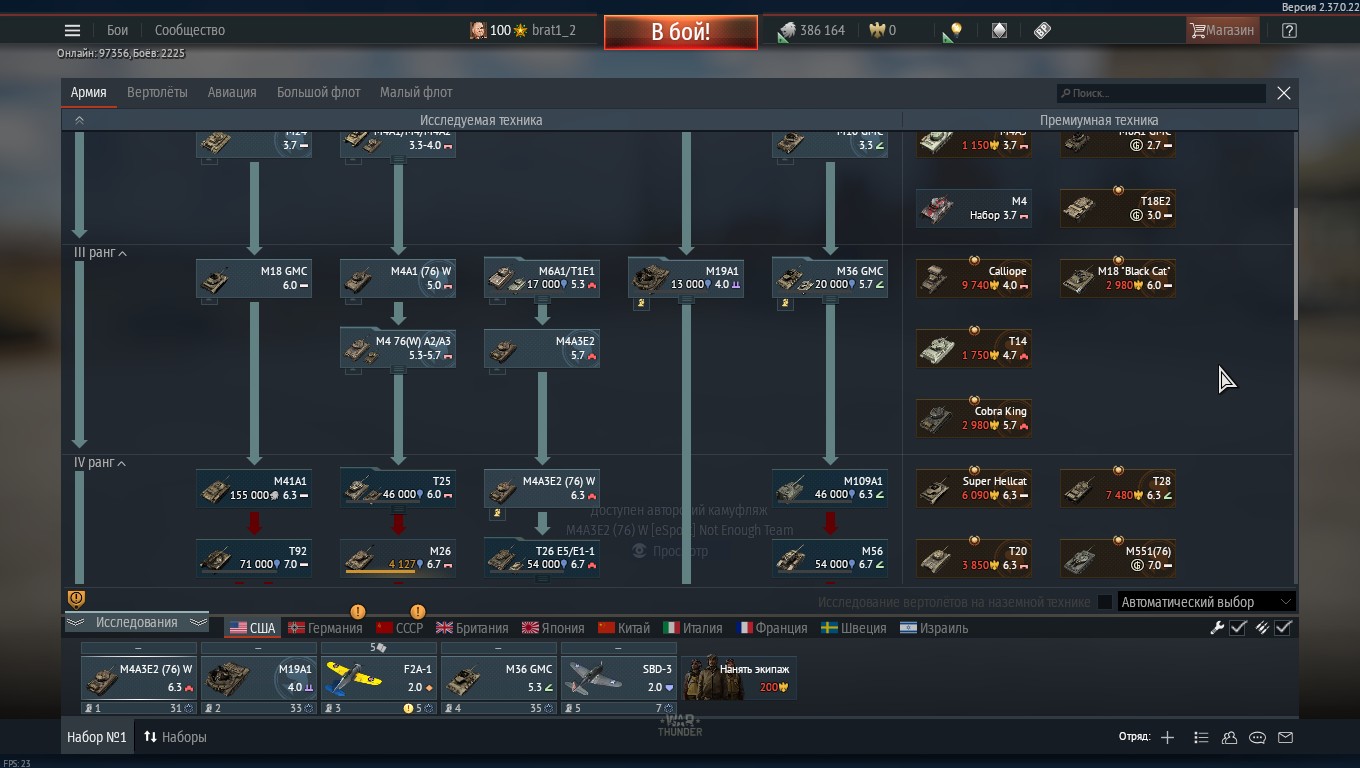Expand the T25 vehicle group
Image resolution: width=1360 pixels, height=768 pixels.
tap(398, 488)
